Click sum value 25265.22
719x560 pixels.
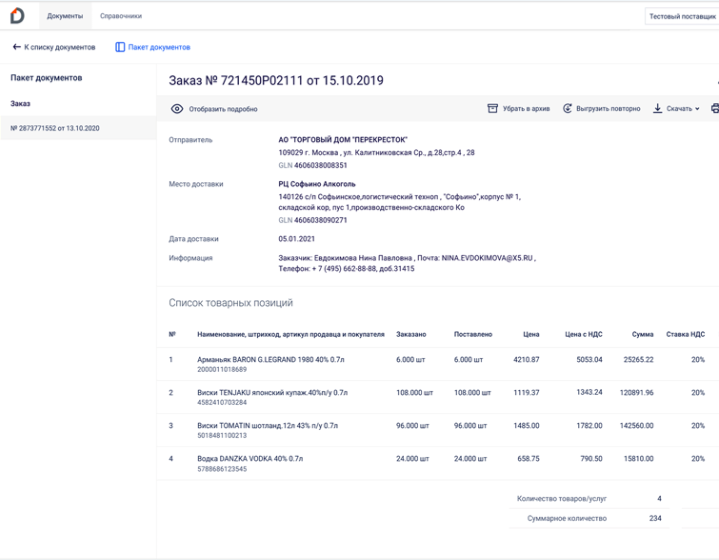point(638,360)
